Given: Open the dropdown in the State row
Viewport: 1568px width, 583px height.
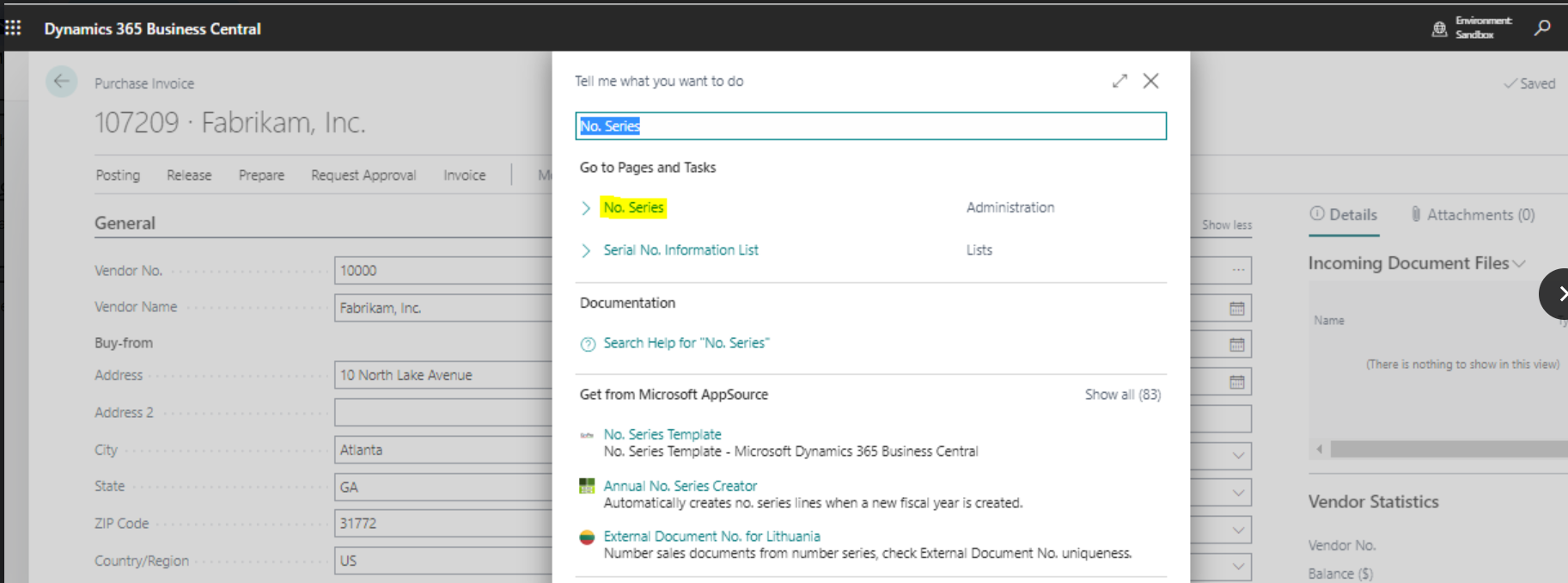Looking at the screenshot, I should pyautogui.click(x=1238, y=493).
